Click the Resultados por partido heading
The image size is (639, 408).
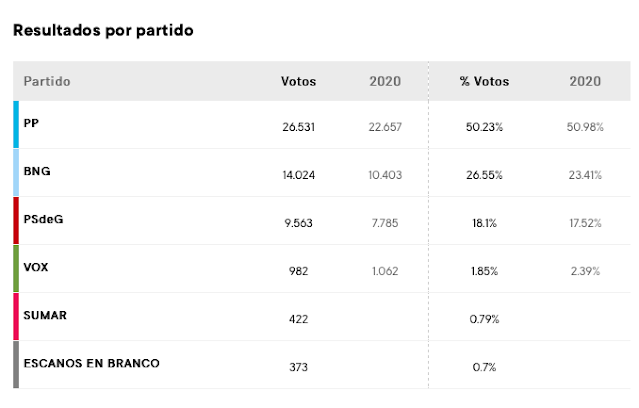(103, 30)
